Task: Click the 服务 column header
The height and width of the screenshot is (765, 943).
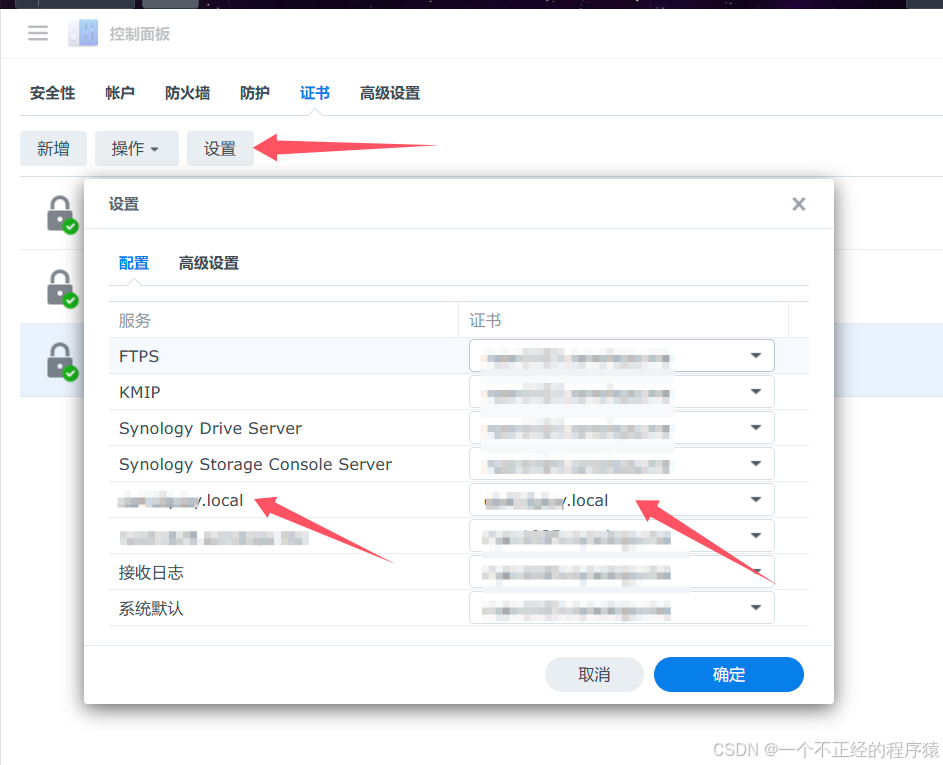Action: point(283,320)
